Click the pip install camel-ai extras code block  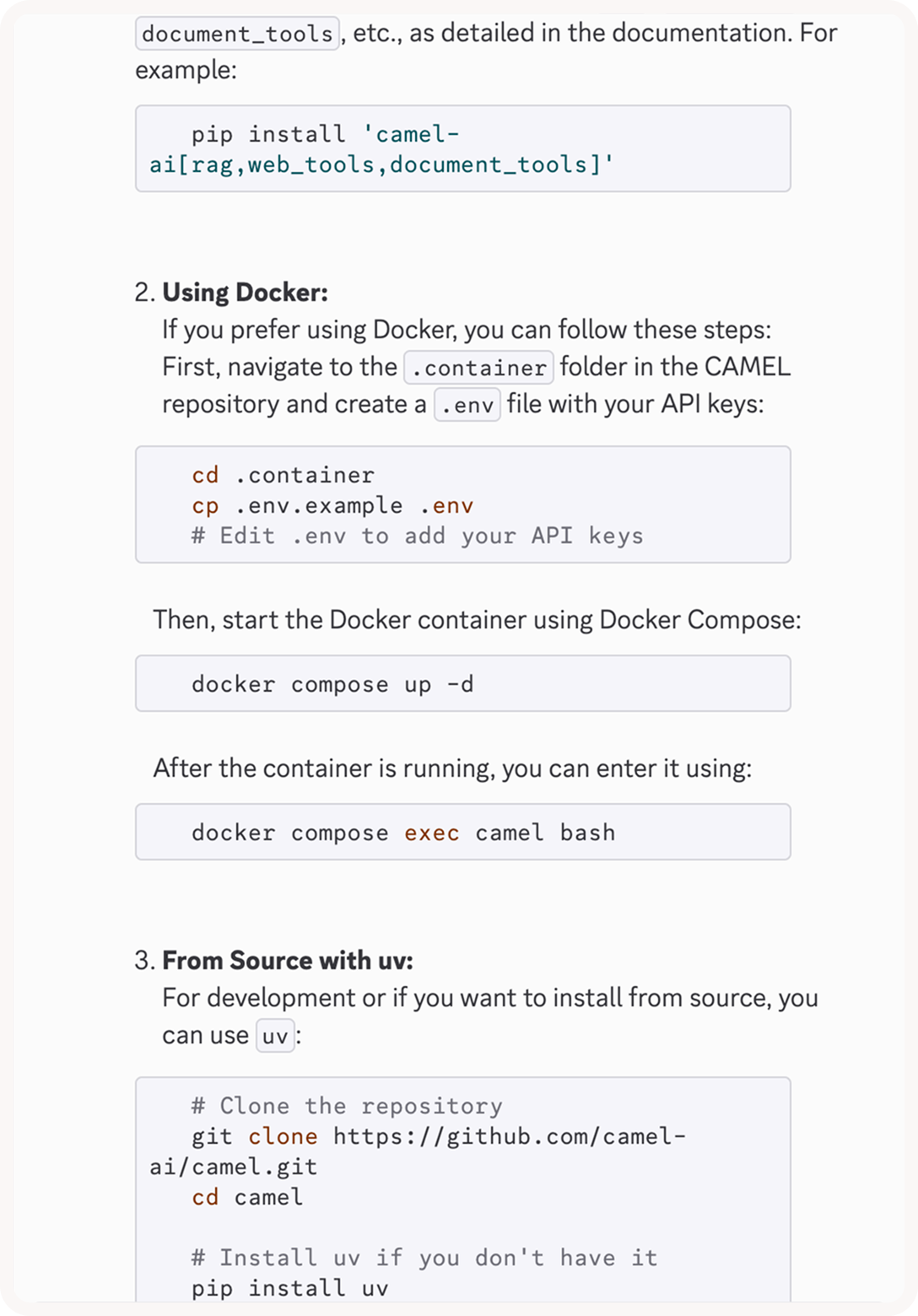462,149
